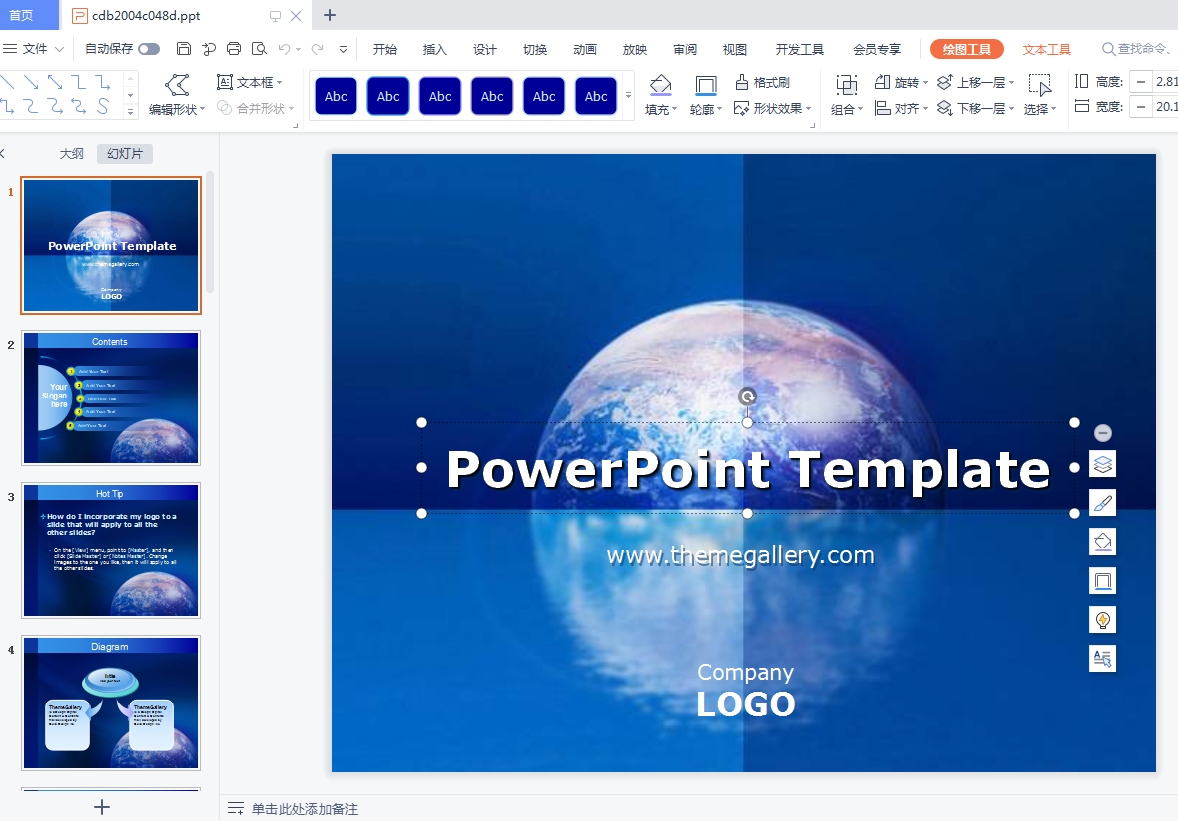Click the Print icon
Image resolution: width=1178 pixels, height=821 pixels.
234,49
